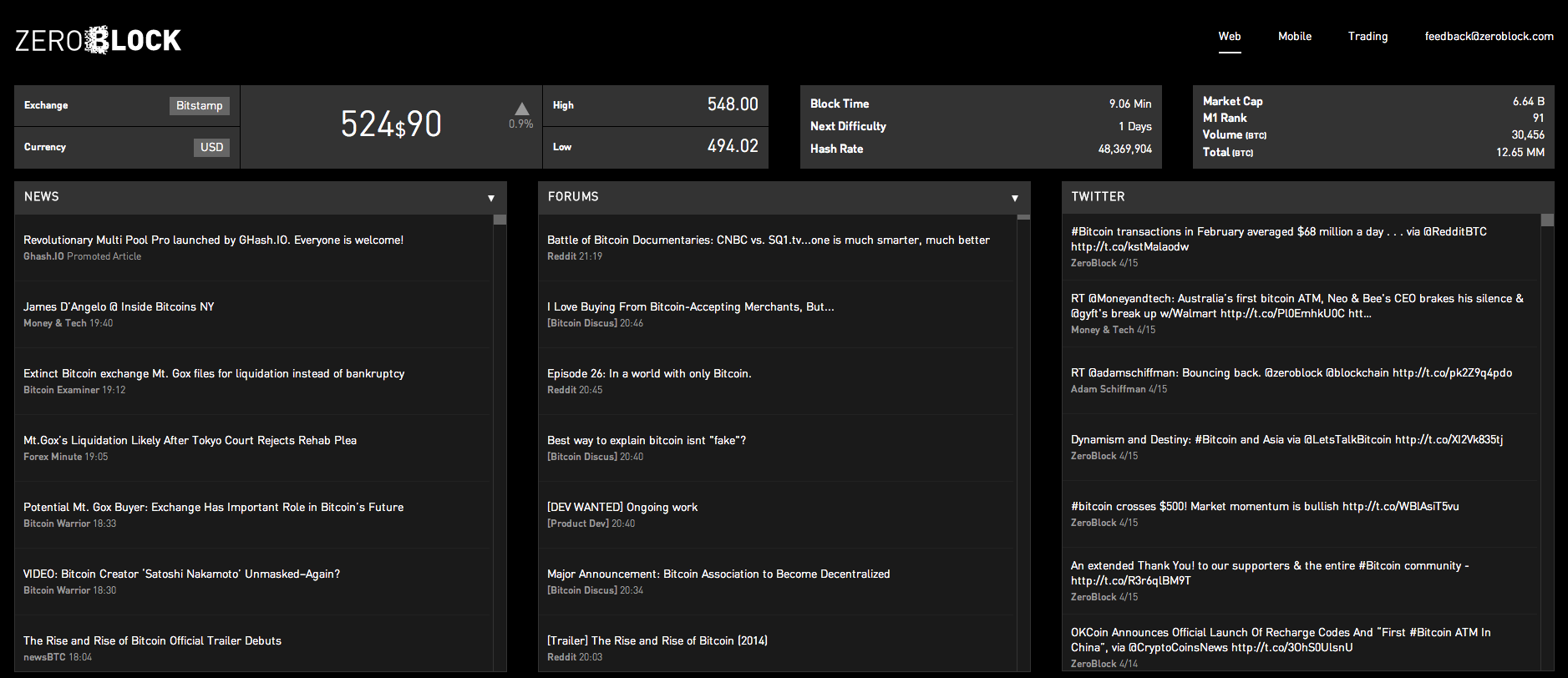Open the Satoshi Nakamoto Unmasked video article
The image size is (1568, 678).
coord(181,574)
